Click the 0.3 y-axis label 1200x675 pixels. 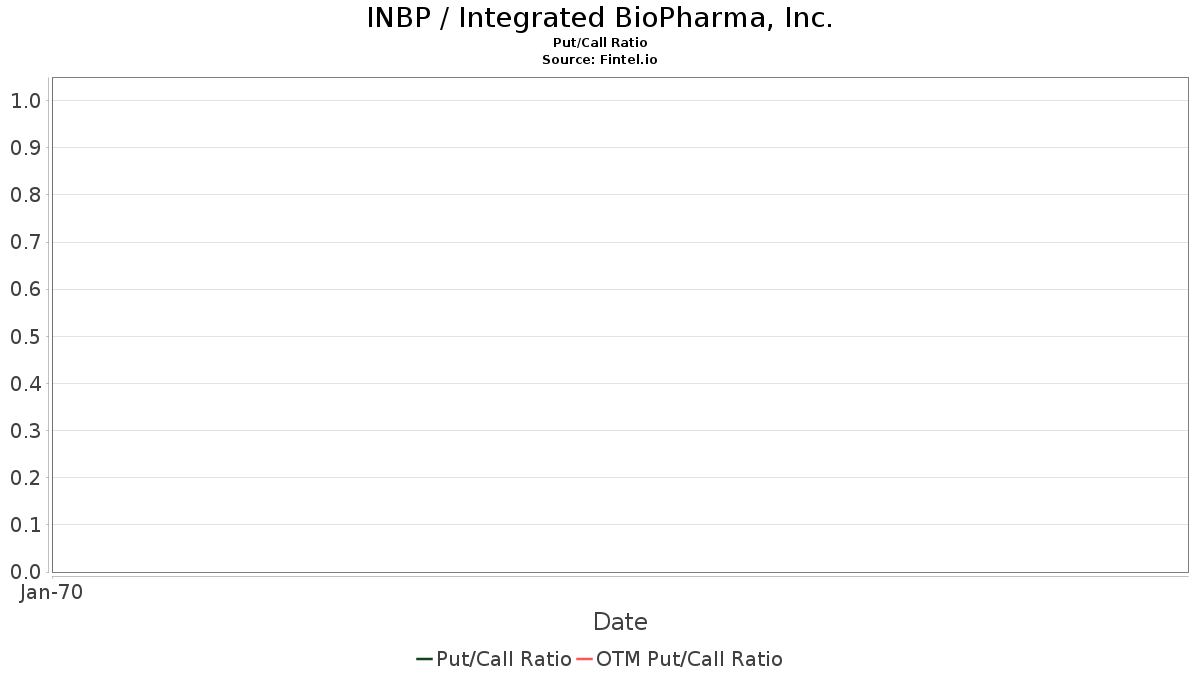tap(25, 430)
